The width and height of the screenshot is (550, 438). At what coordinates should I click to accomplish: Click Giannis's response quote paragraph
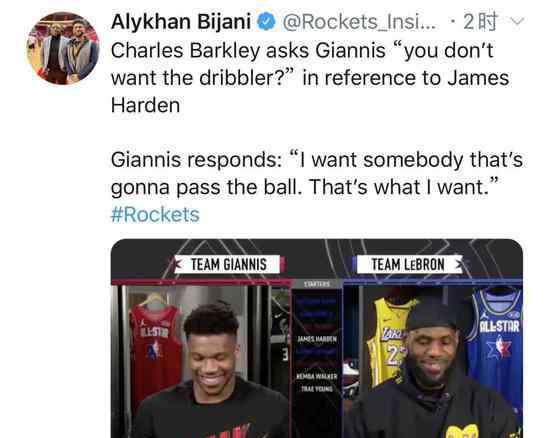(x=317, y=173)
